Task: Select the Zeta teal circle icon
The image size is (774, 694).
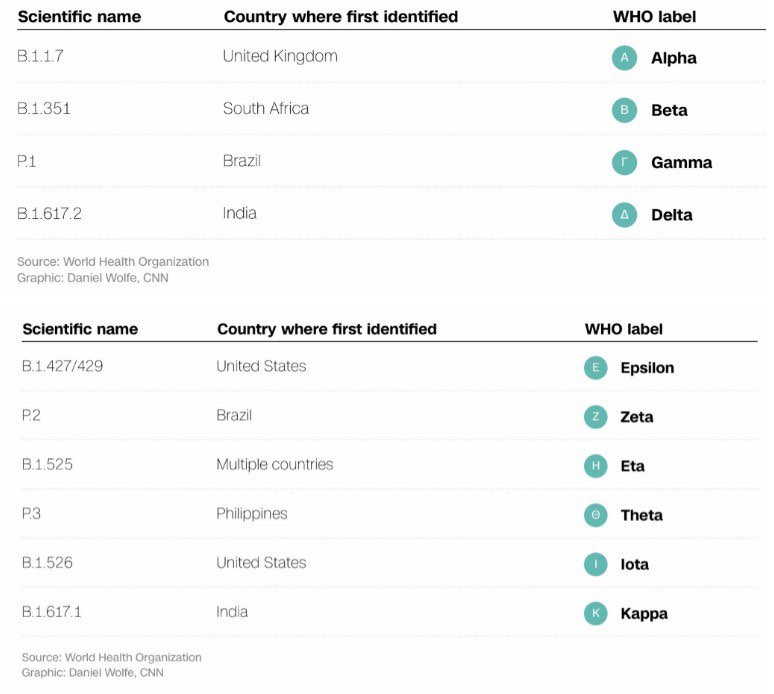Action: pyautogui.click(x=596, y=417)
